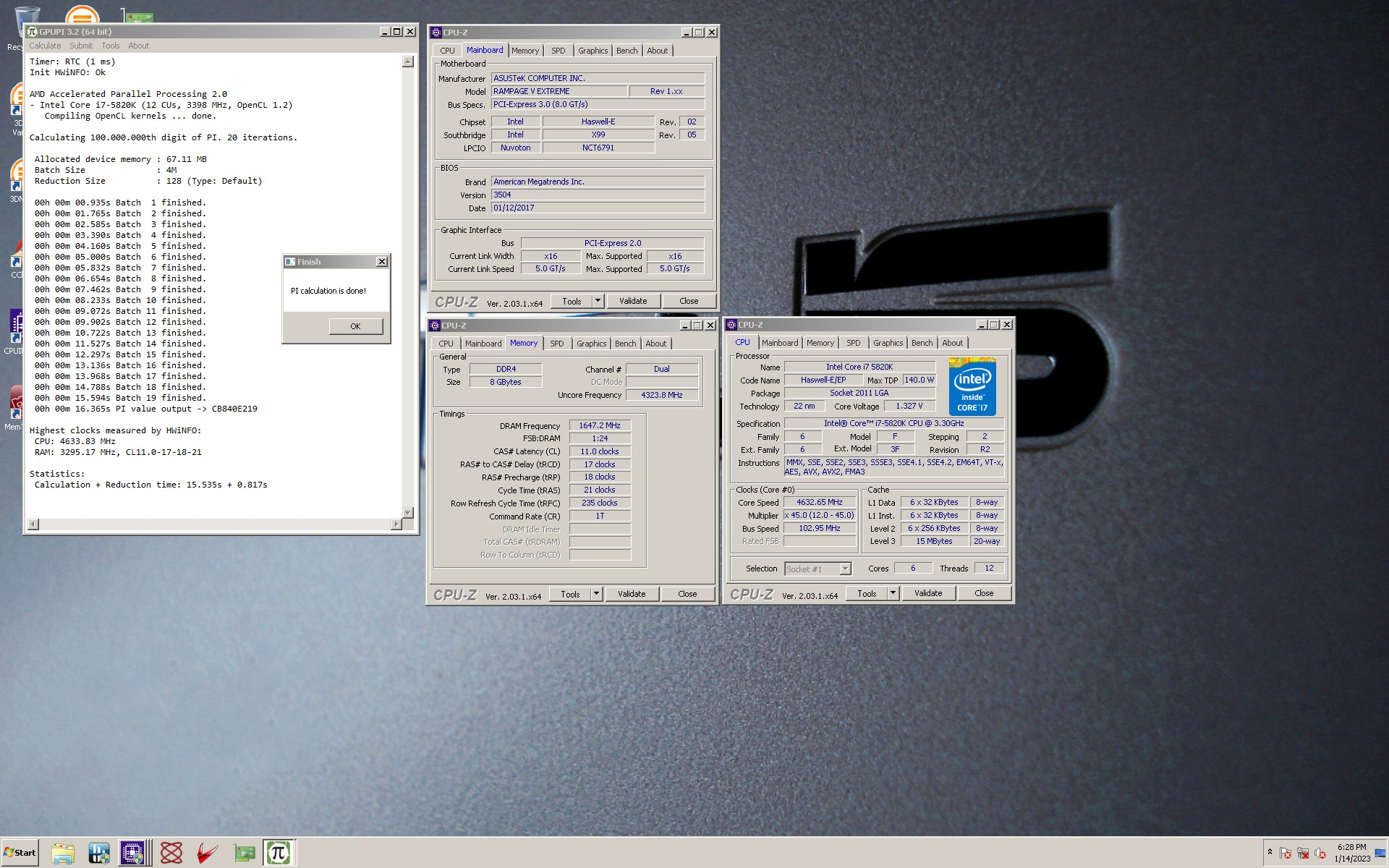Select the CAS# Latency '11.0 clocks' value

[600, 451]
